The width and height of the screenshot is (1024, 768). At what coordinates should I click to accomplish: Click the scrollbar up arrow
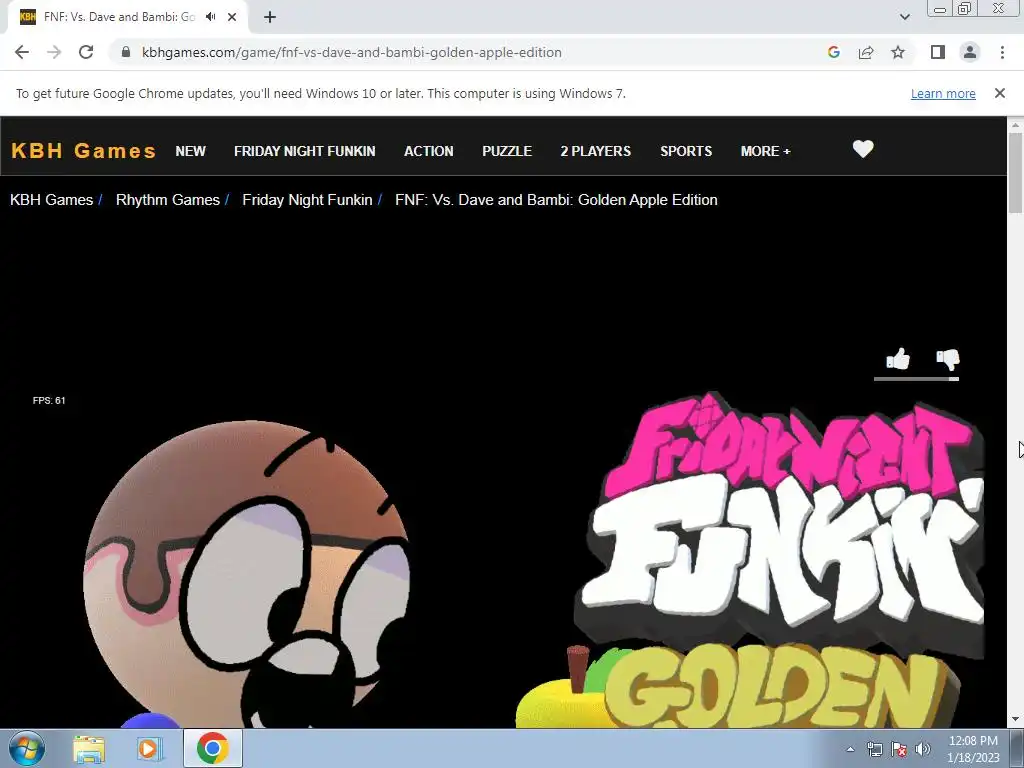tap(1015, 123)
